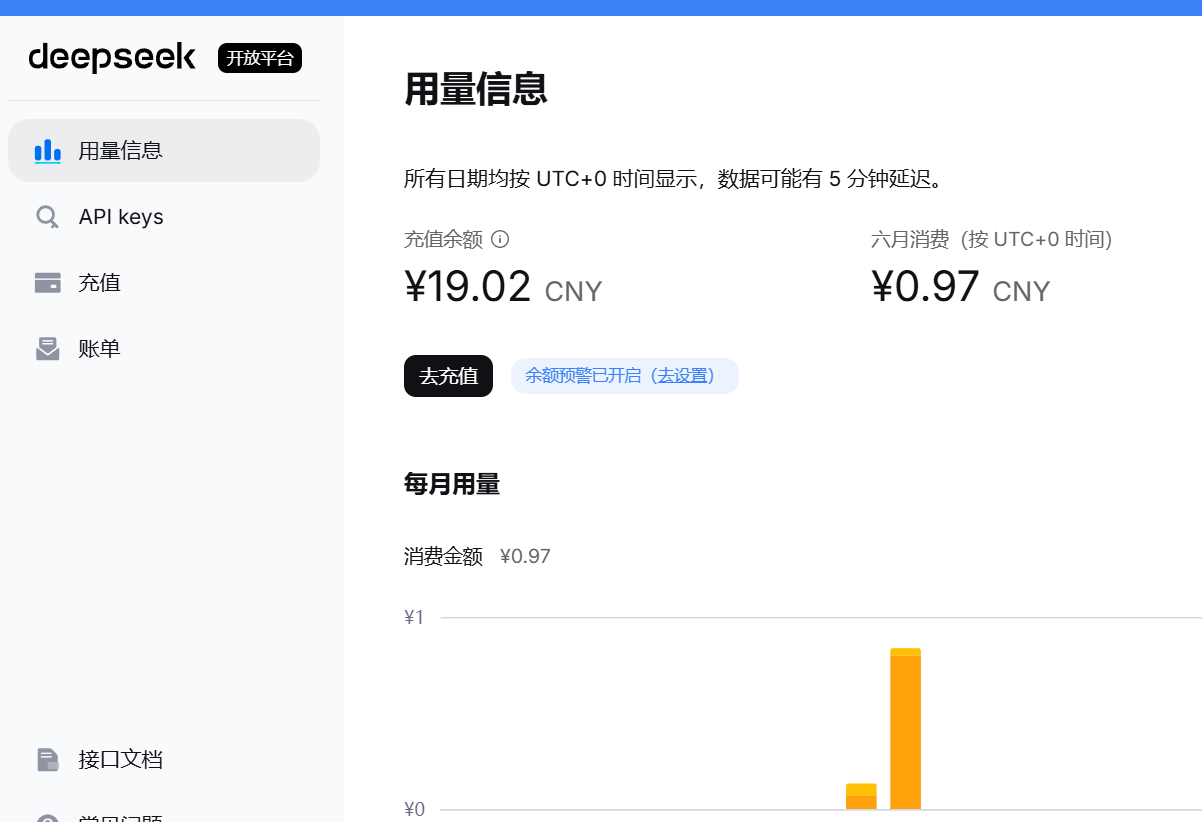Viewport: 1202px width, 822px height.
Task: Click the bar chart icon beside 用量信息
Action: [x=47, y=151]
